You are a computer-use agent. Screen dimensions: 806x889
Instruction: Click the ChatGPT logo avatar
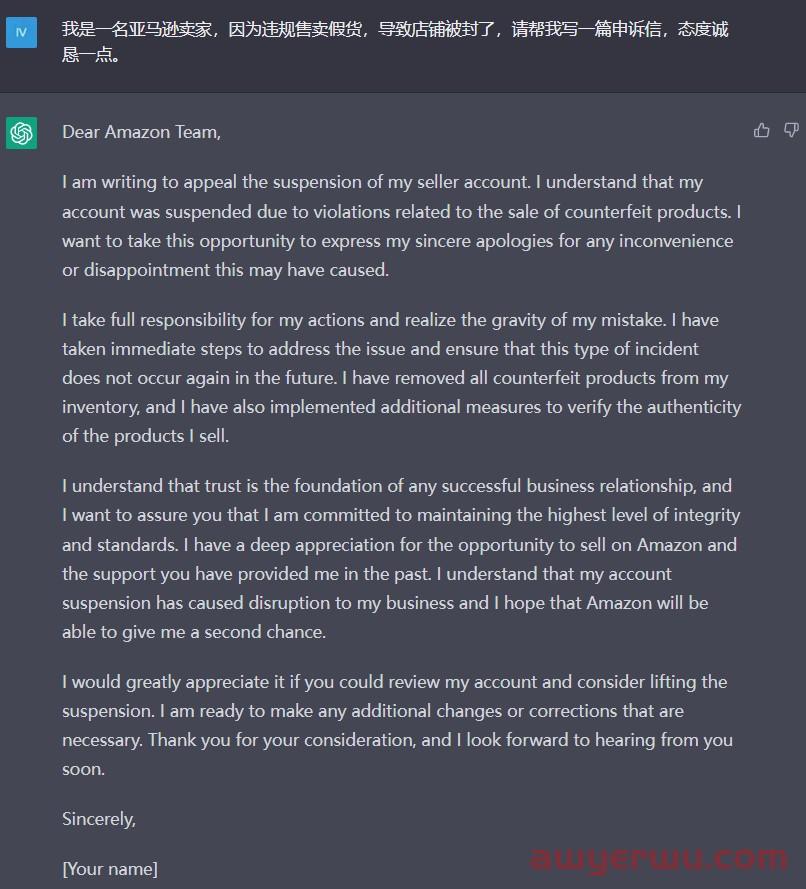click(21, 132)
